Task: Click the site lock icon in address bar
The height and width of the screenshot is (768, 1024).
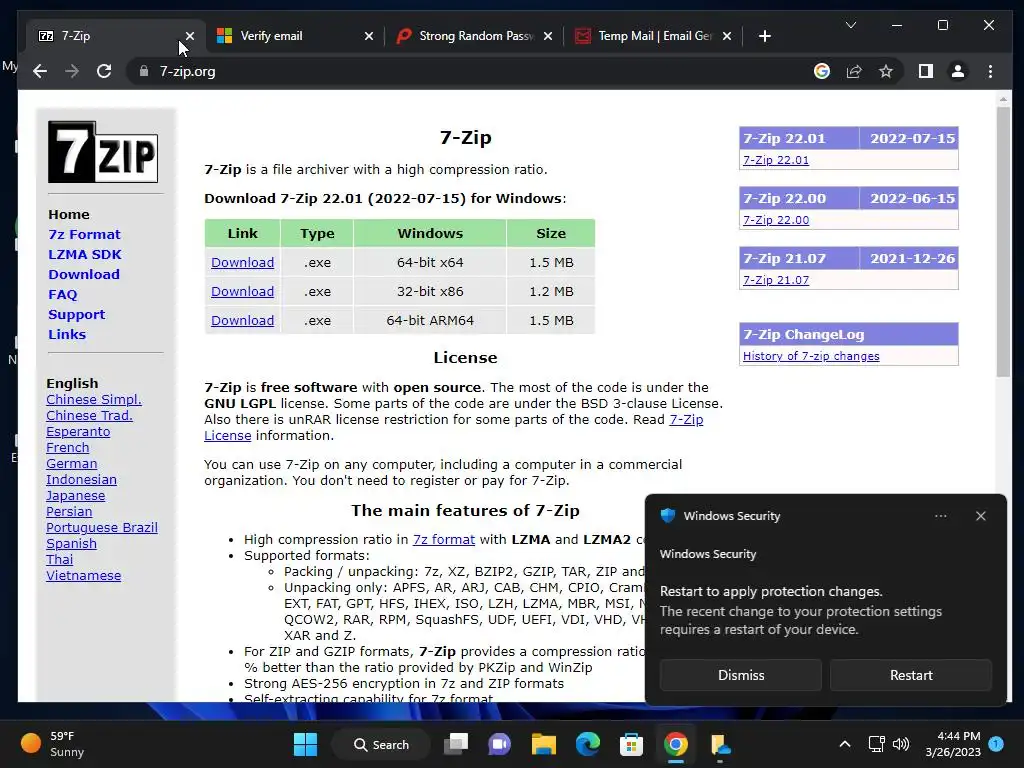Action: 144,71
